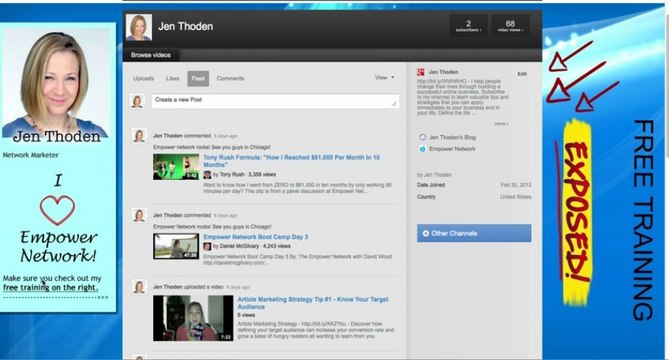Screen dimensions: 669x360
Task: Switch to the Uploads tab
Action: [143, 78]
